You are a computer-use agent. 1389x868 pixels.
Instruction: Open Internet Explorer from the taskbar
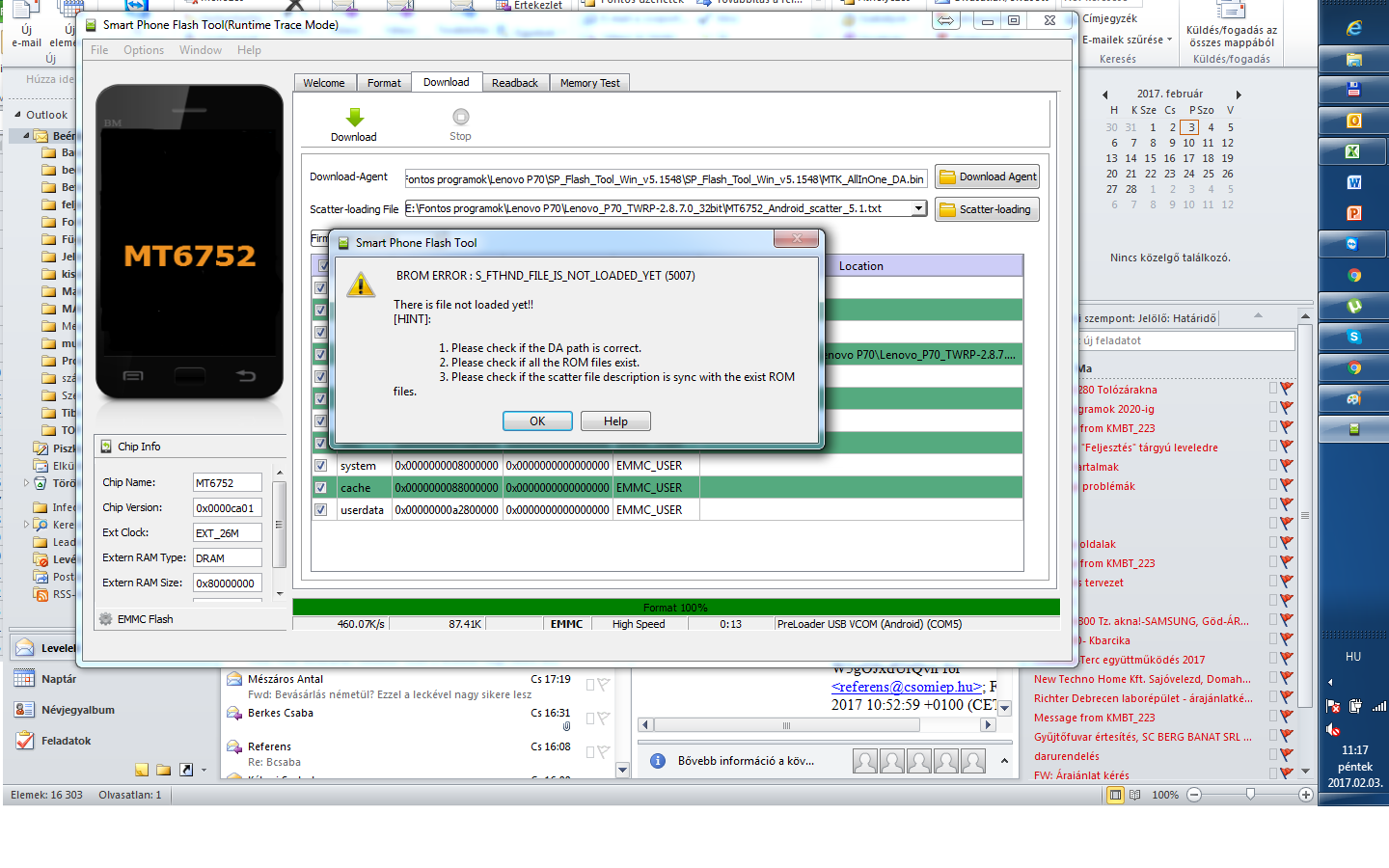coord(1354,29)
